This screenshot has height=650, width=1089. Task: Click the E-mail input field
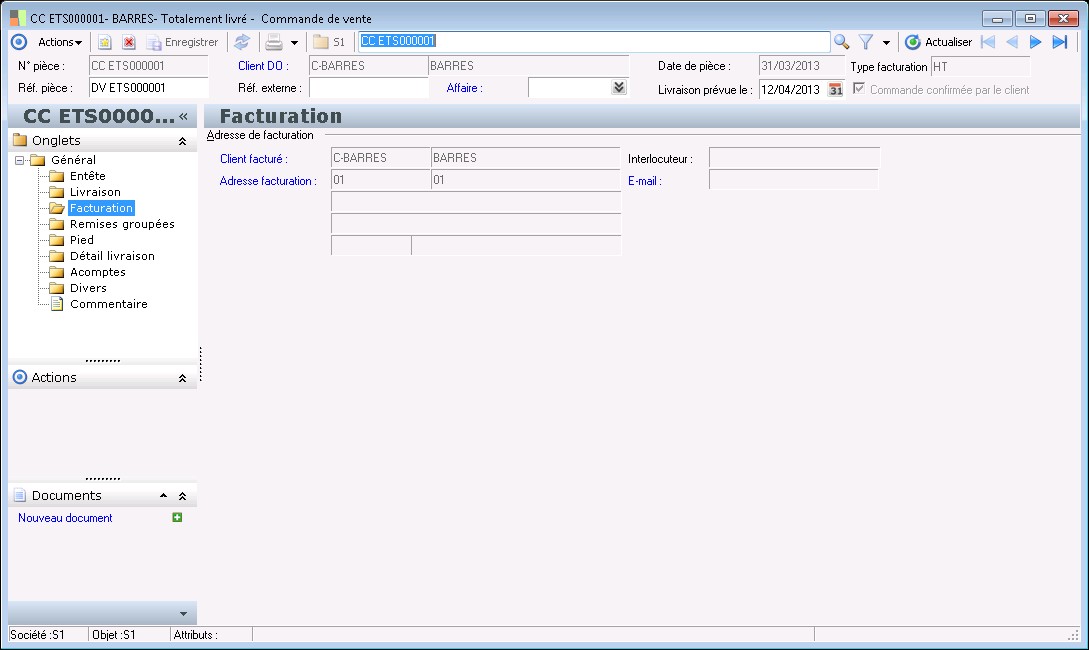794,180
